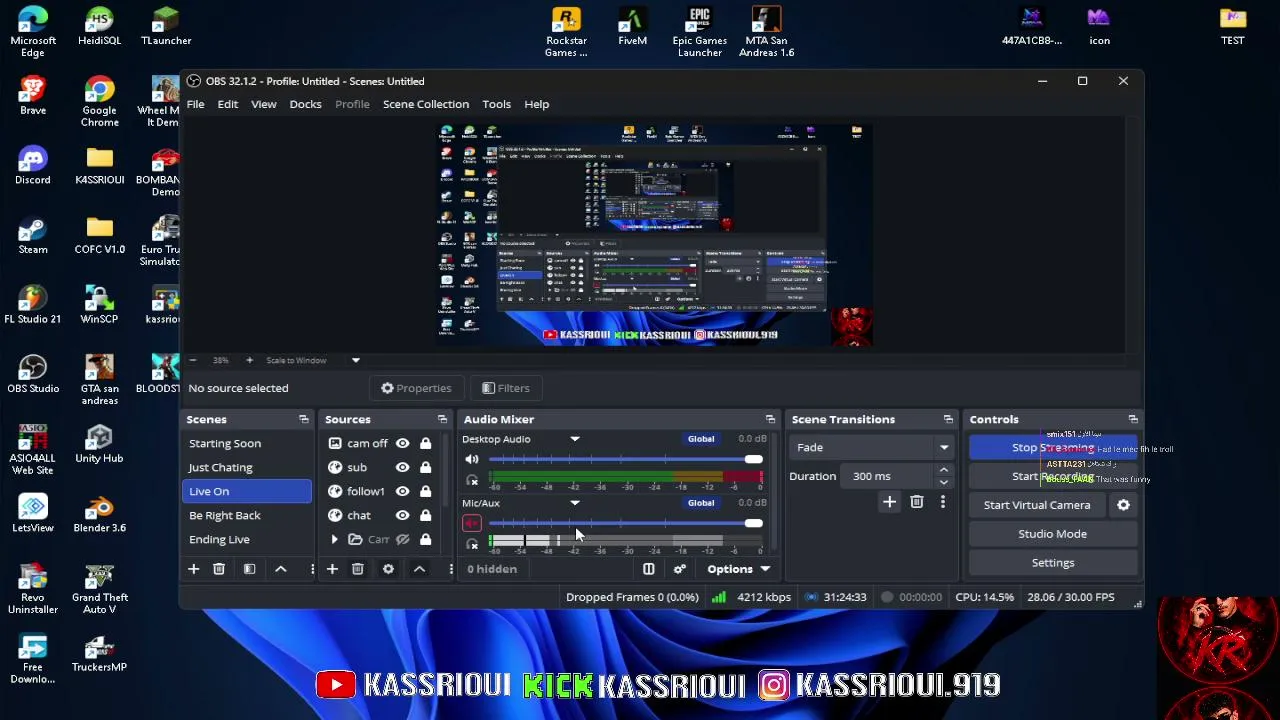
Task: Unlock the follow1 source
Action: click(426, 491)
